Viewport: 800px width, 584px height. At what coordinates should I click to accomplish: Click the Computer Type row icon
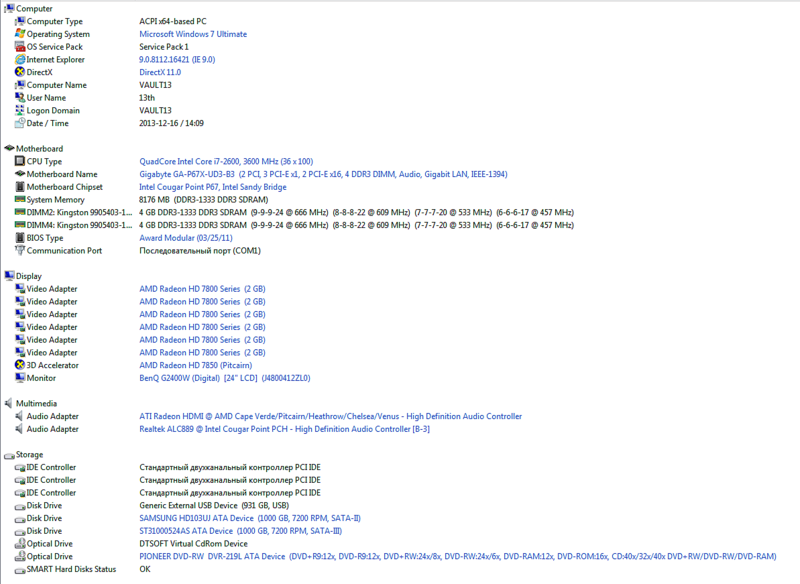pyautogui.click(x=20, y=21)
